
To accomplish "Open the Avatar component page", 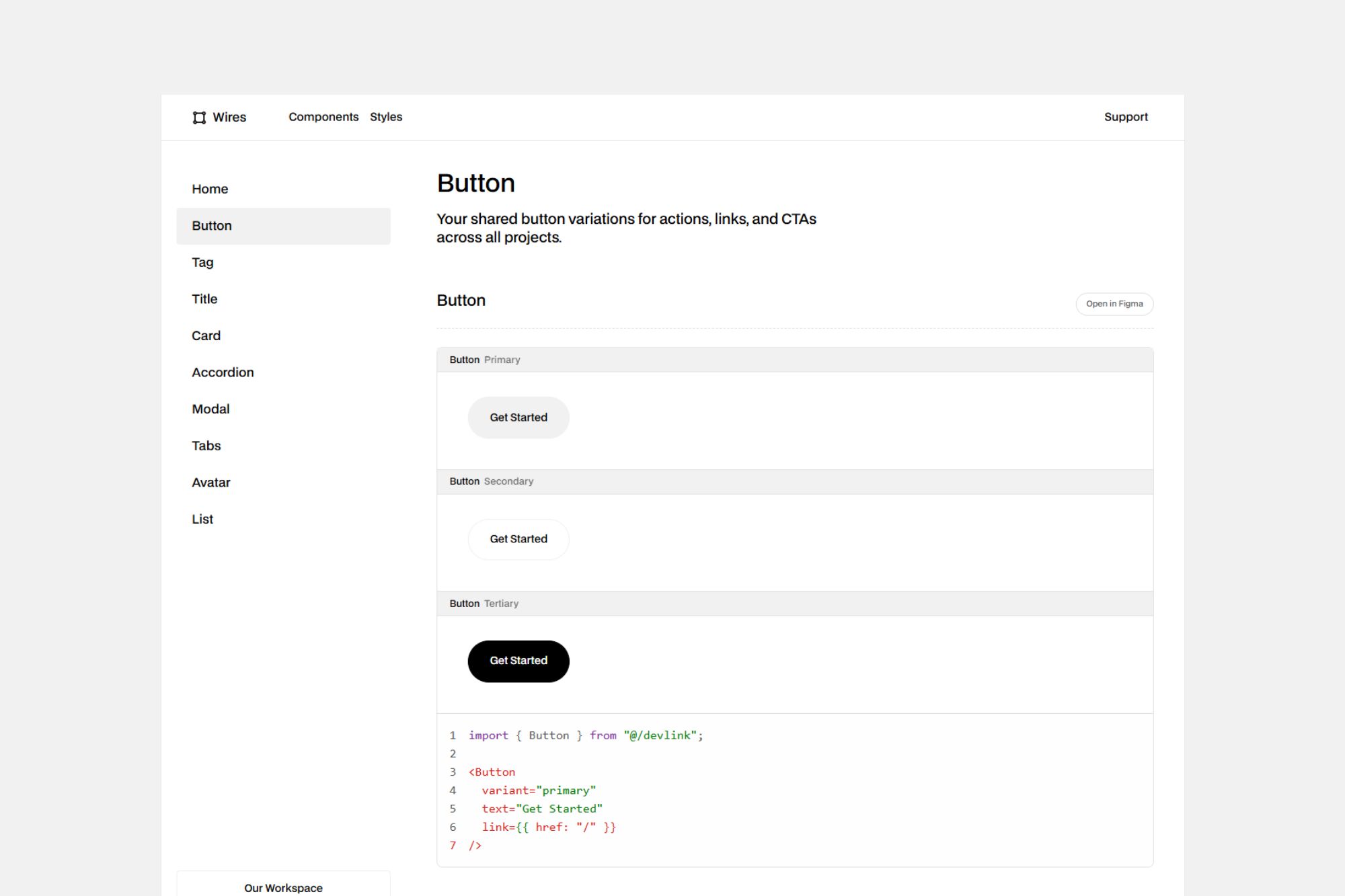I will 210,483.
